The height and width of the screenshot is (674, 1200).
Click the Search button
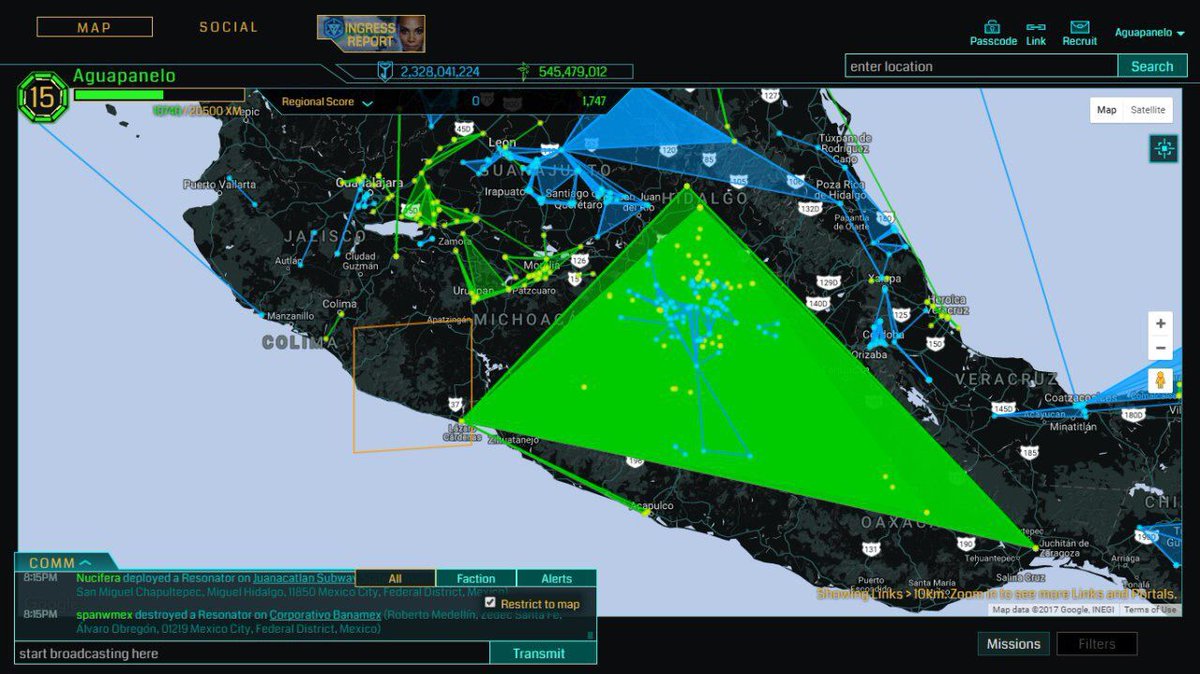point(1152,66)
